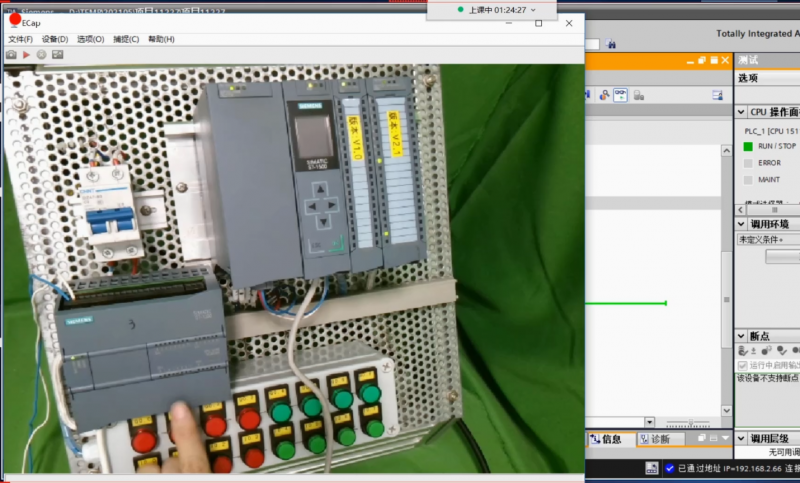
Task: Open the 文件(F) menu
Action: pyautogui.click(x=21, y=39)
